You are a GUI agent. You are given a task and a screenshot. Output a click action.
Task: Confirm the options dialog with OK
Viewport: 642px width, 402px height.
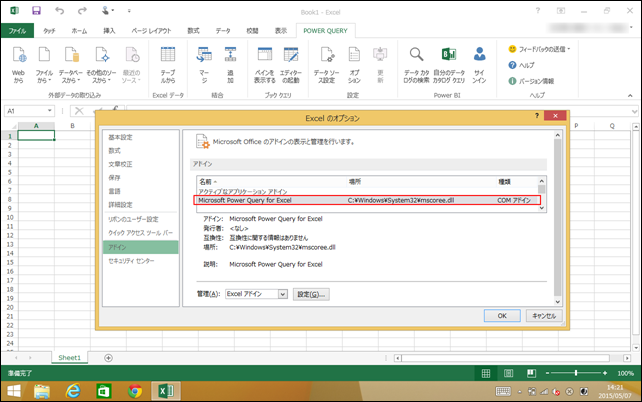pos(502,316)
